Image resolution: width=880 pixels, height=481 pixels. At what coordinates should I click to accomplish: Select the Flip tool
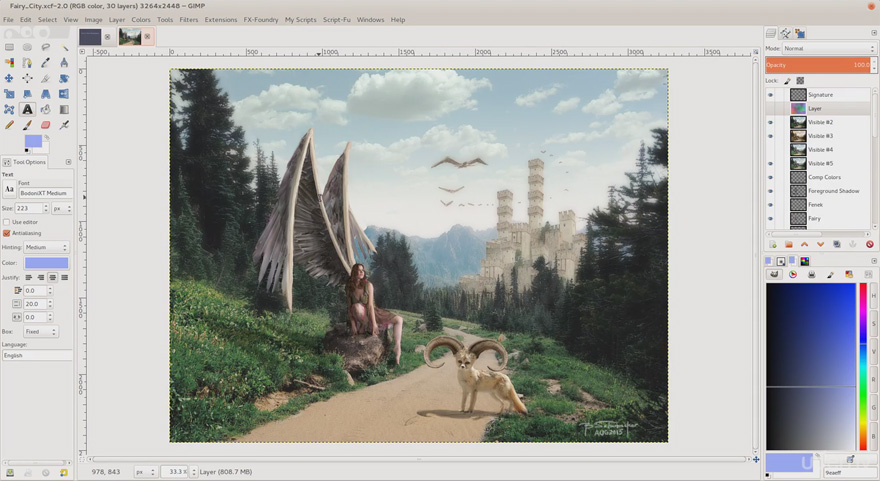(64, 94)
